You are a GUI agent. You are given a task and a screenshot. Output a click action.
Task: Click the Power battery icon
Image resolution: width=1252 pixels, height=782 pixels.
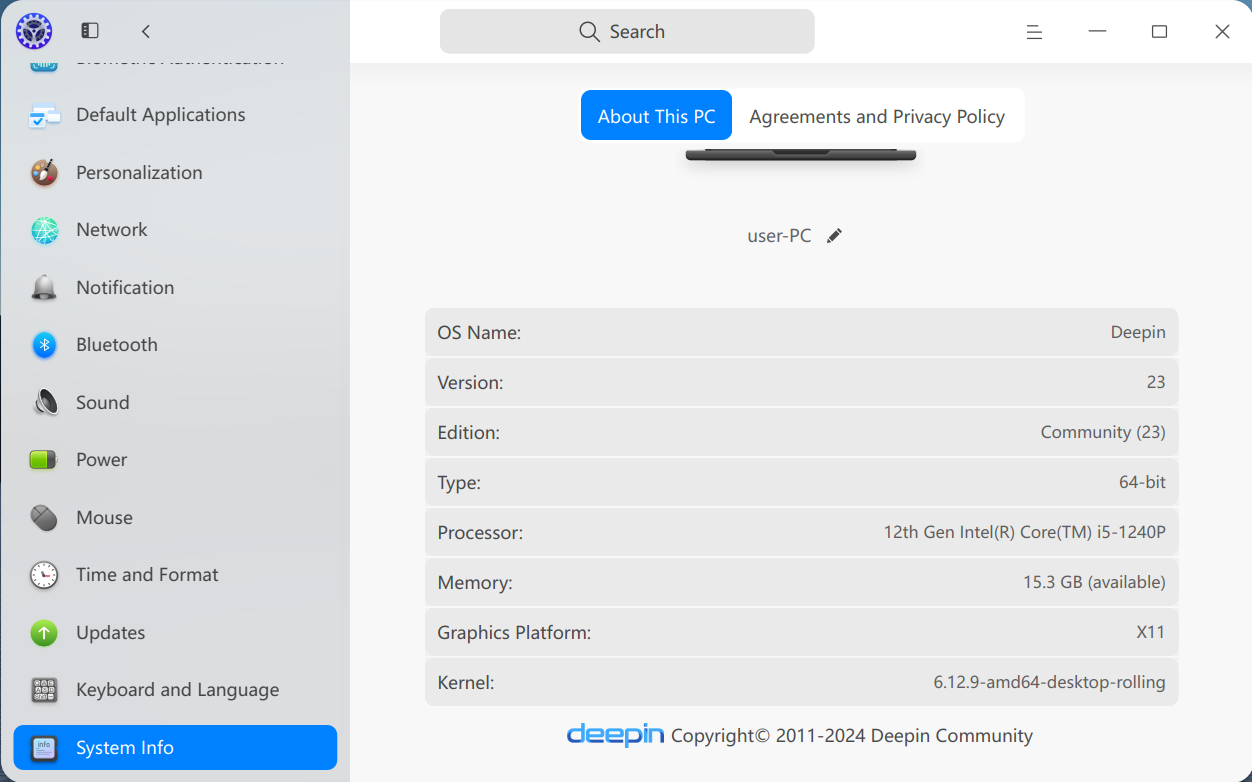tap(44, 460)
